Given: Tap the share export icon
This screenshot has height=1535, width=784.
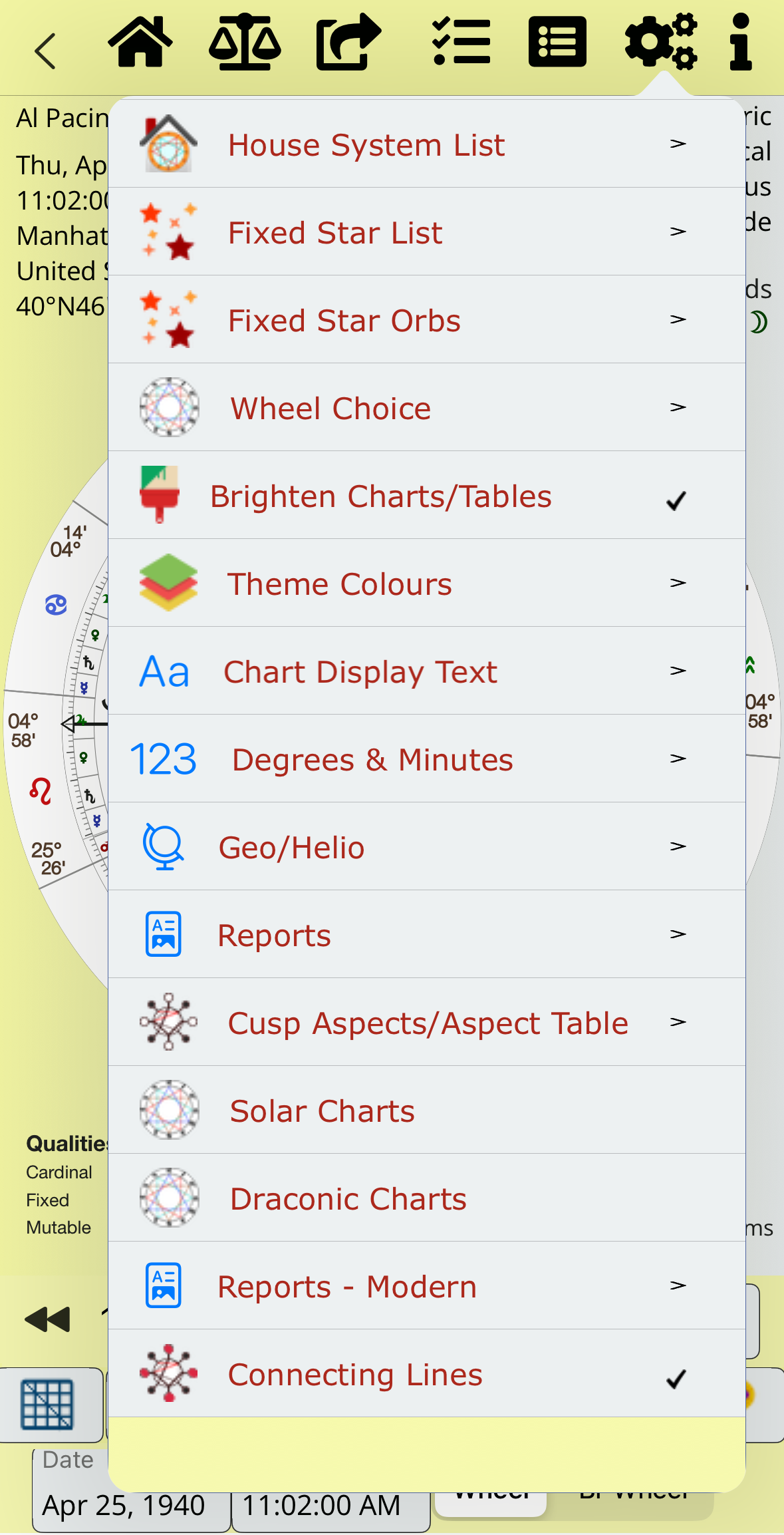Looking at the screenshot, I should pyautogui.click(x=348, y=43).
